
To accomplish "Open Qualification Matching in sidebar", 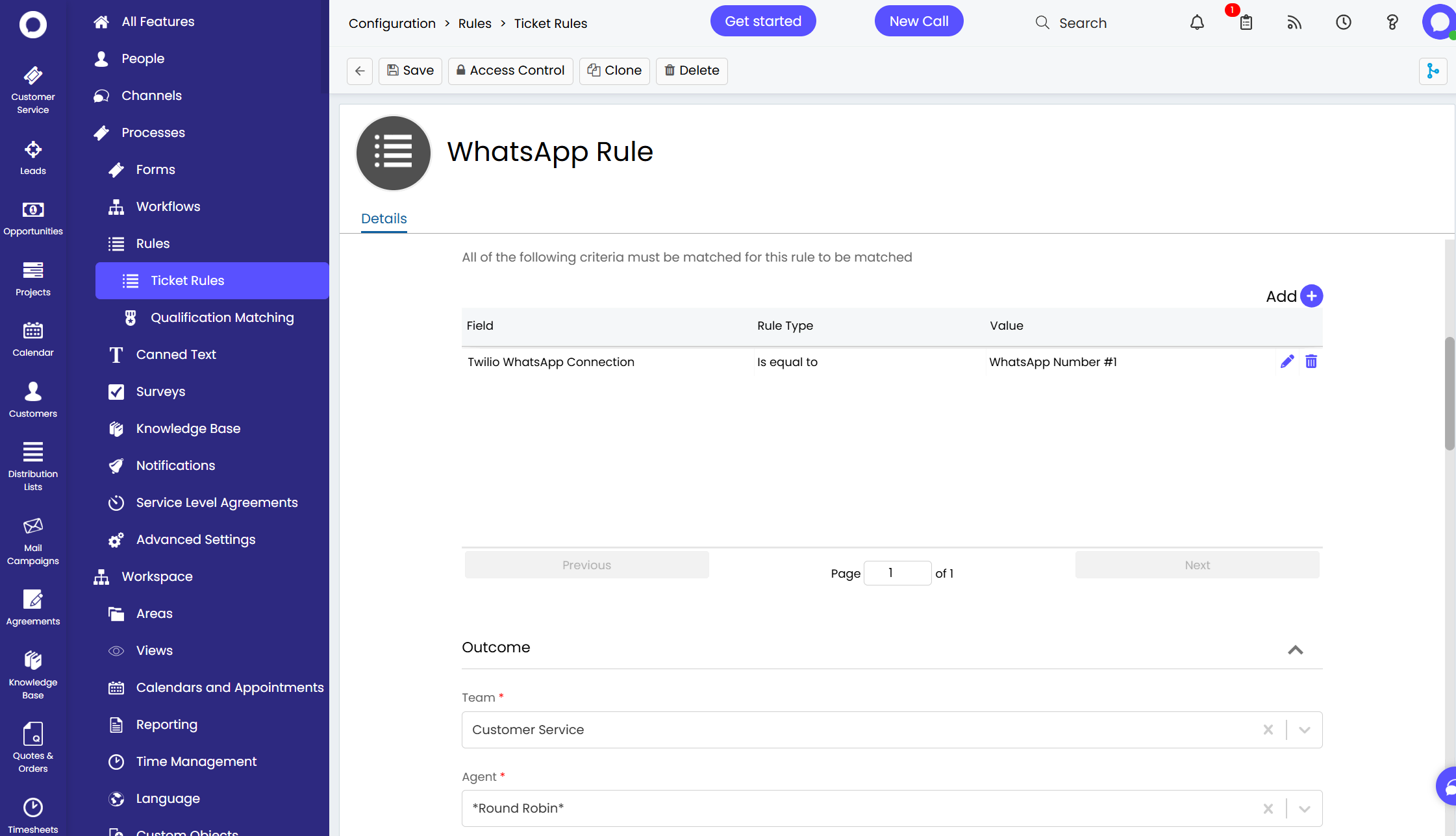I will click(x=221, y=317).
